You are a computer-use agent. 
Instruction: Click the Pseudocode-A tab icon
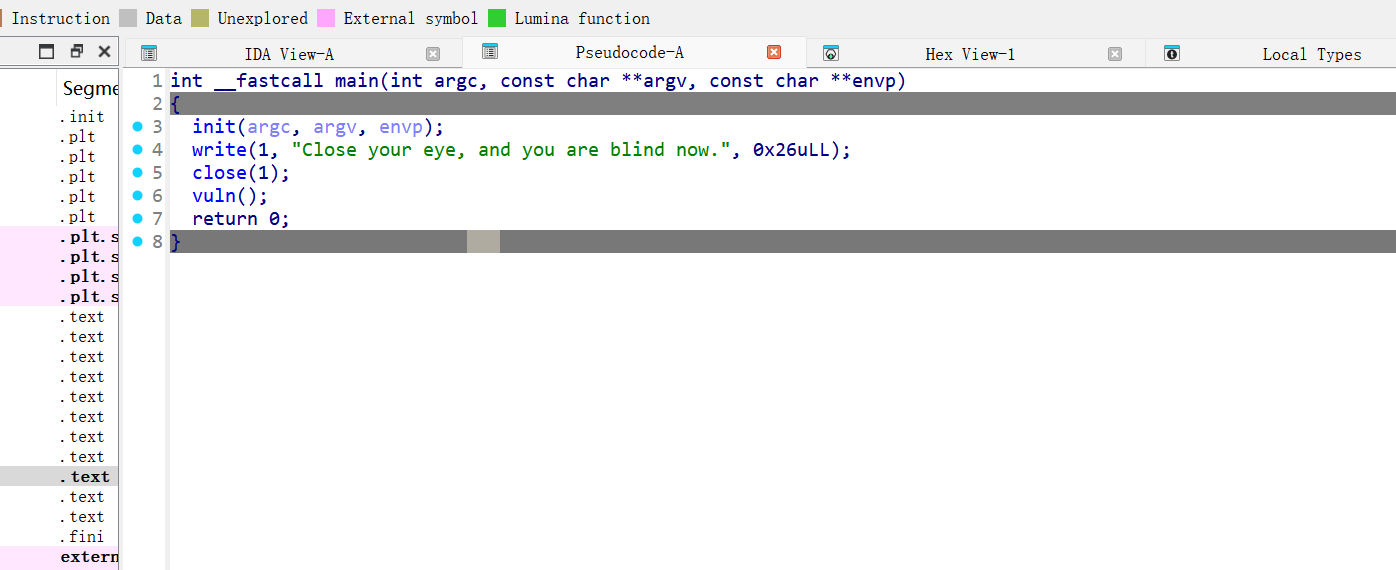pos(490,52)
